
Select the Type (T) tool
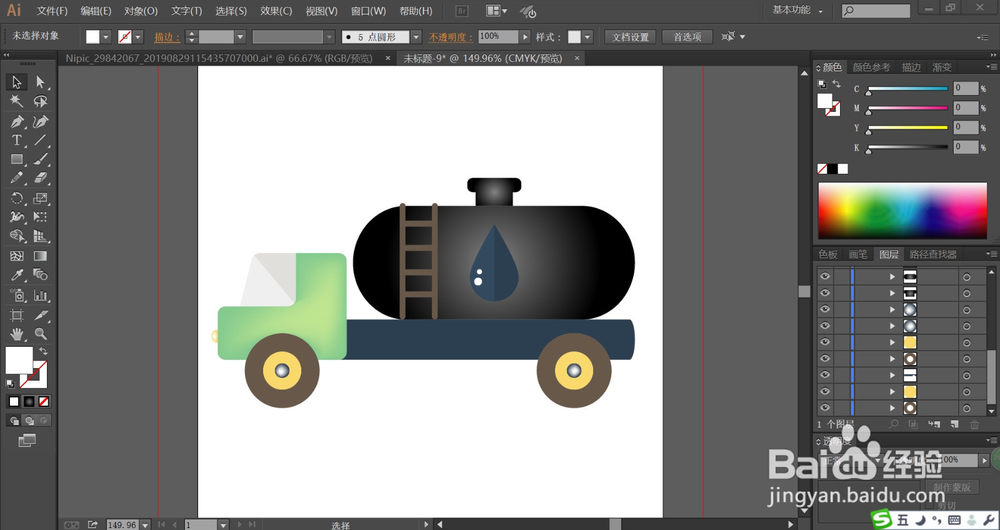coord(17,140)
